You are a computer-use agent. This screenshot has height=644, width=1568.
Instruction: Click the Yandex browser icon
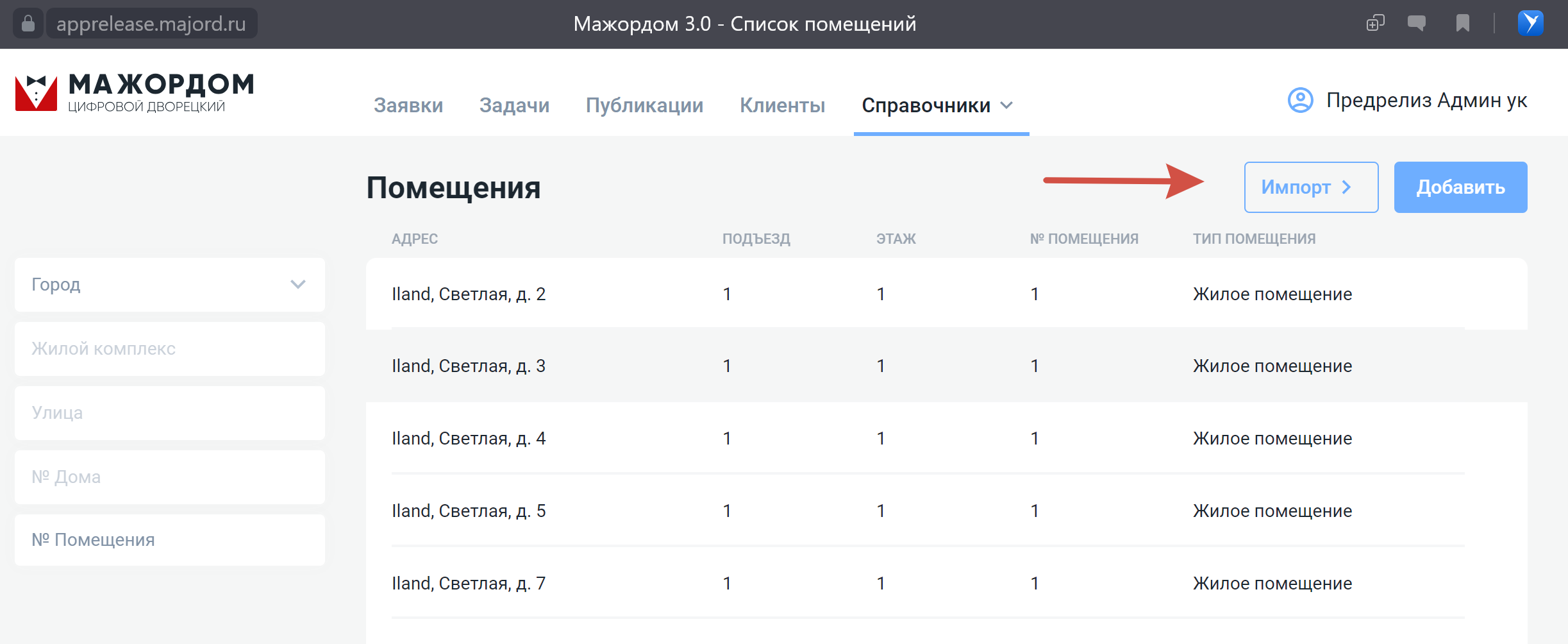(1530, 24)
